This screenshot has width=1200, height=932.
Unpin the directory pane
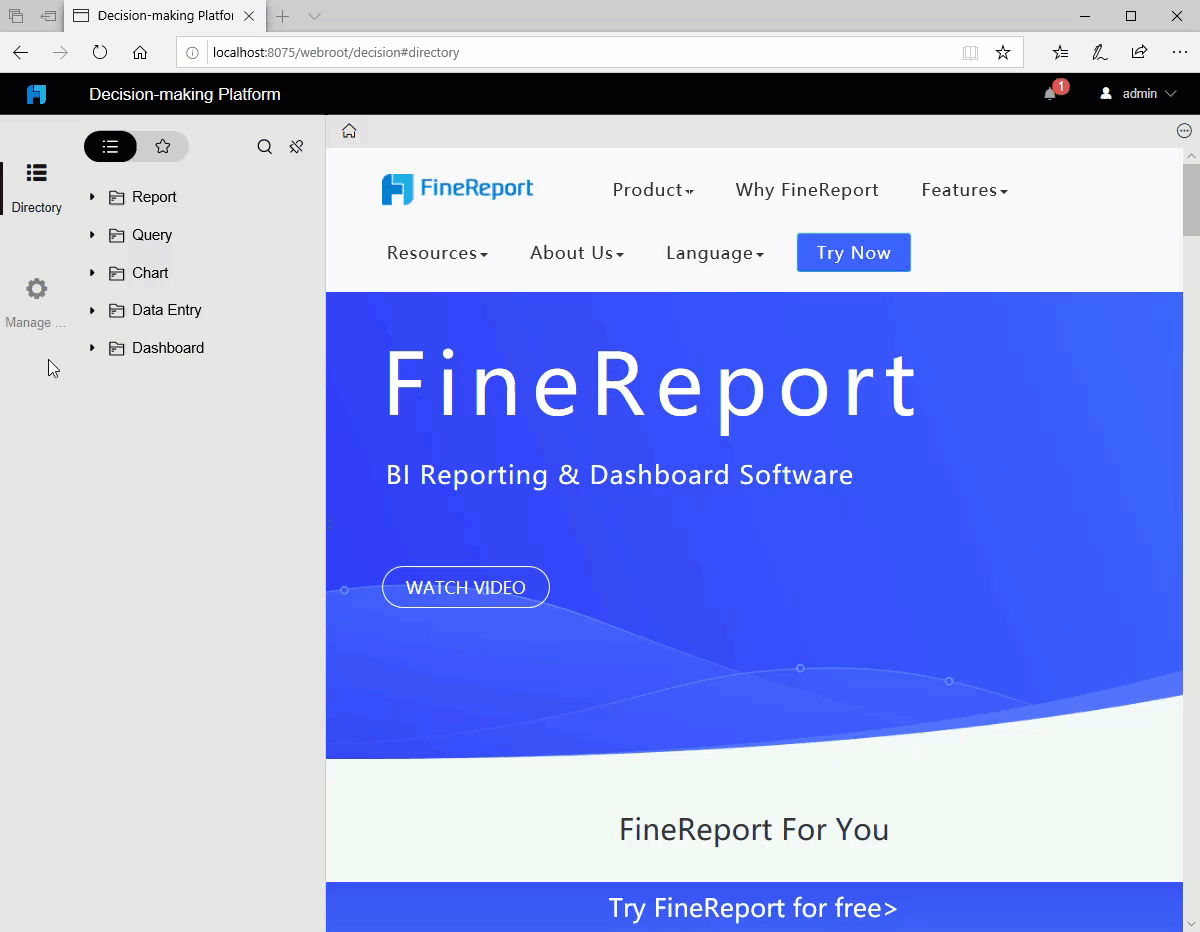[296, 146]
